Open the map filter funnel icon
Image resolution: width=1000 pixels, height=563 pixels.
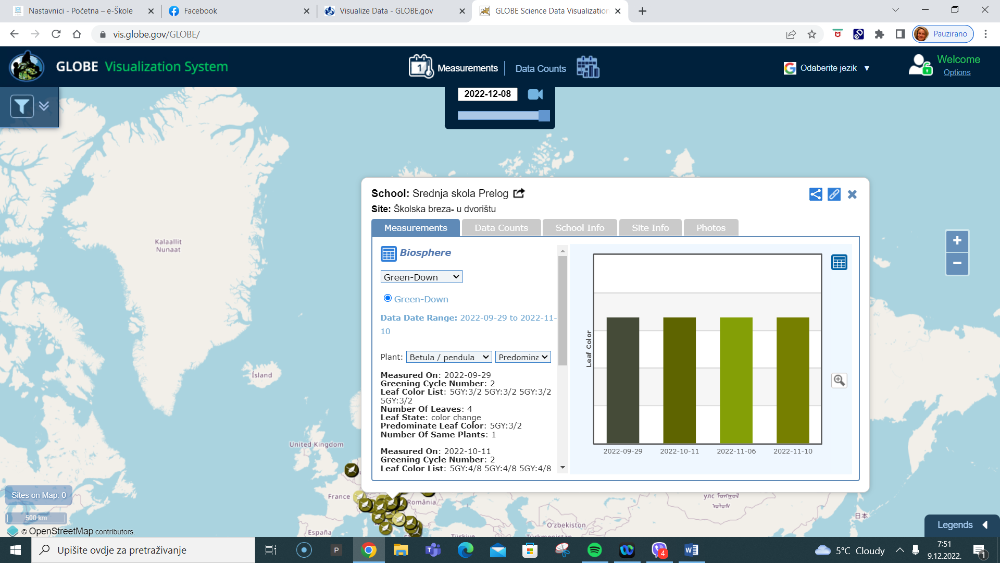22,106
